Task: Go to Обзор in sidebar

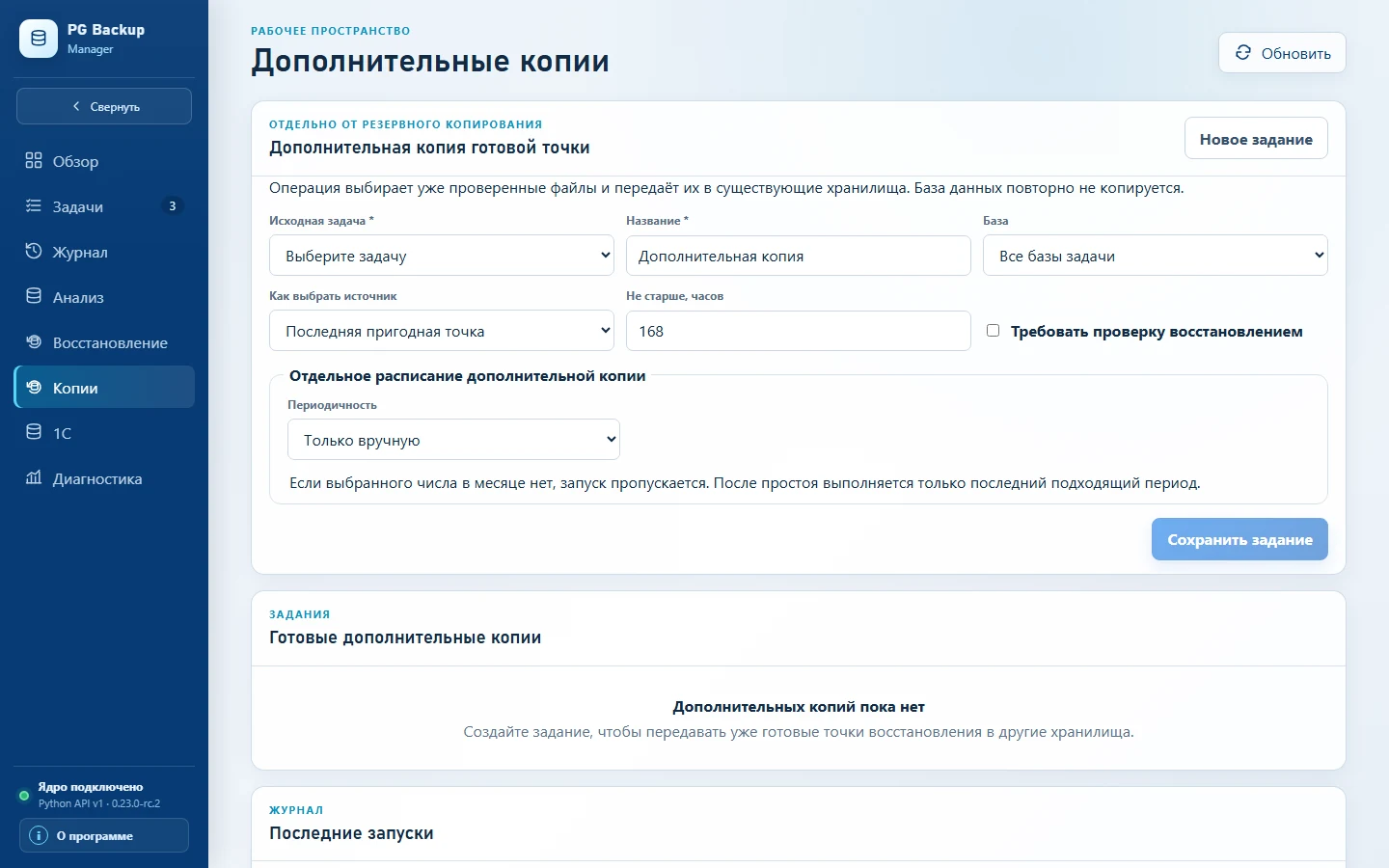Action: [x=104, y=161]
